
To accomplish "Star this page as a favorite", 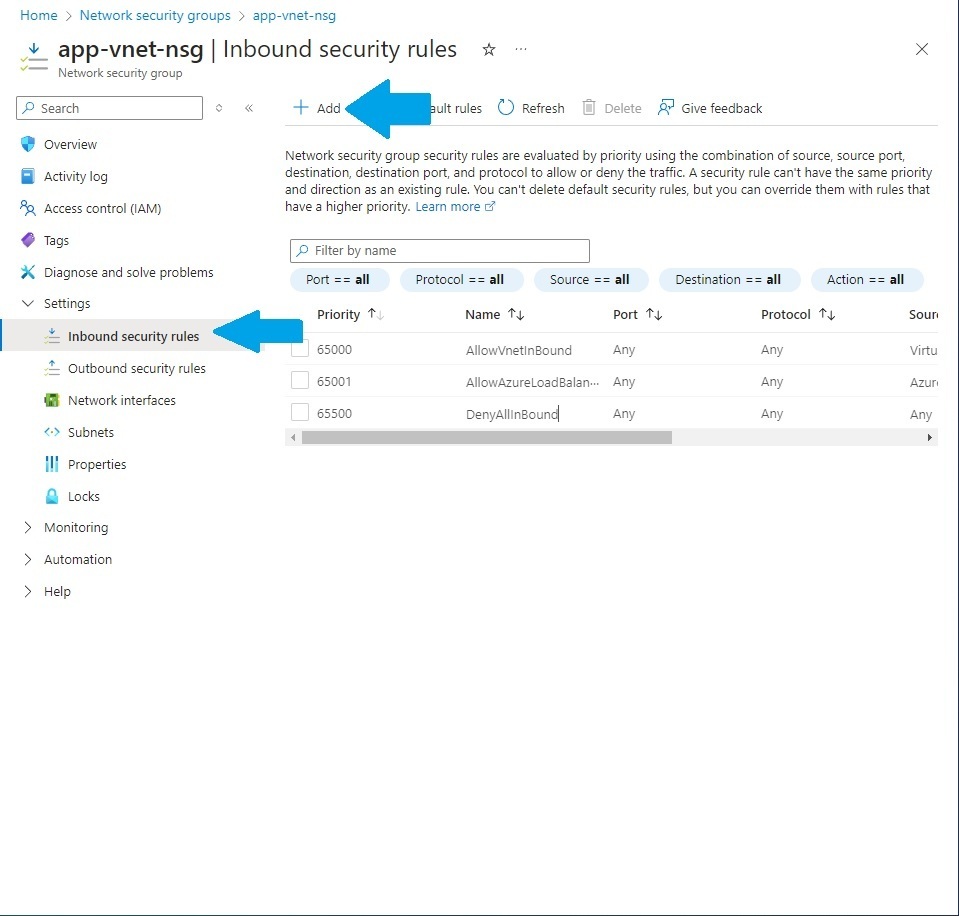I will pyautogui.click(x=488, y=49).
